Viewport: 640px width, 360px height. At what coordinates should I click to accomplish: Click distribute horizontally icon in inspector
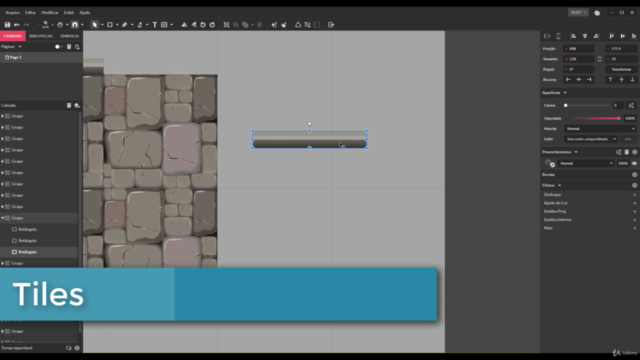tap(547, 36)
